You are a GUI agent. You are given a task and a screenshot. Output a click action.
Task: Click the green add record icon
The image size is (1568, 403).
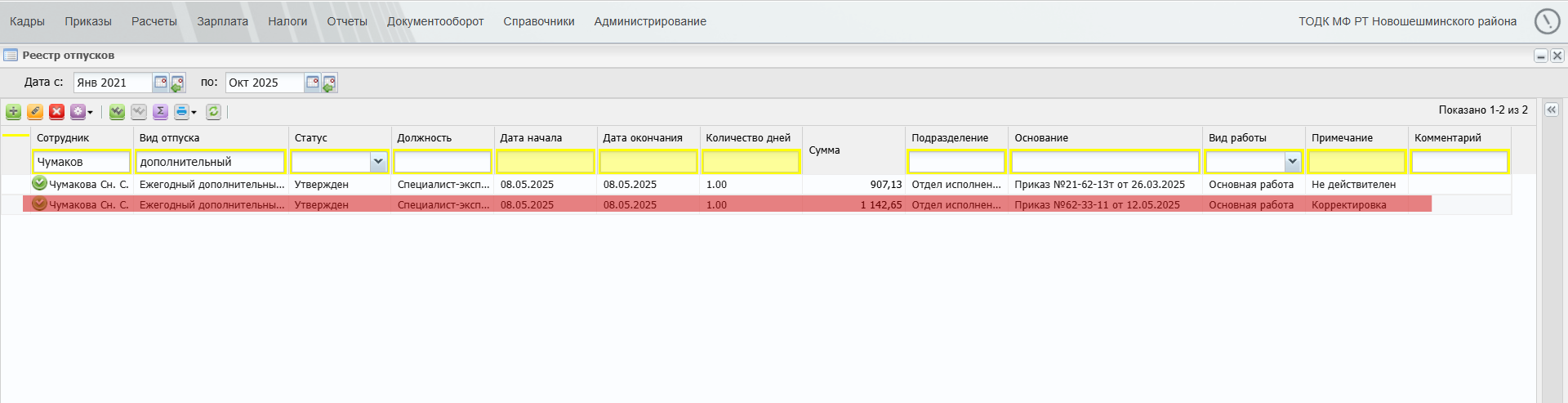coord(13,112)
